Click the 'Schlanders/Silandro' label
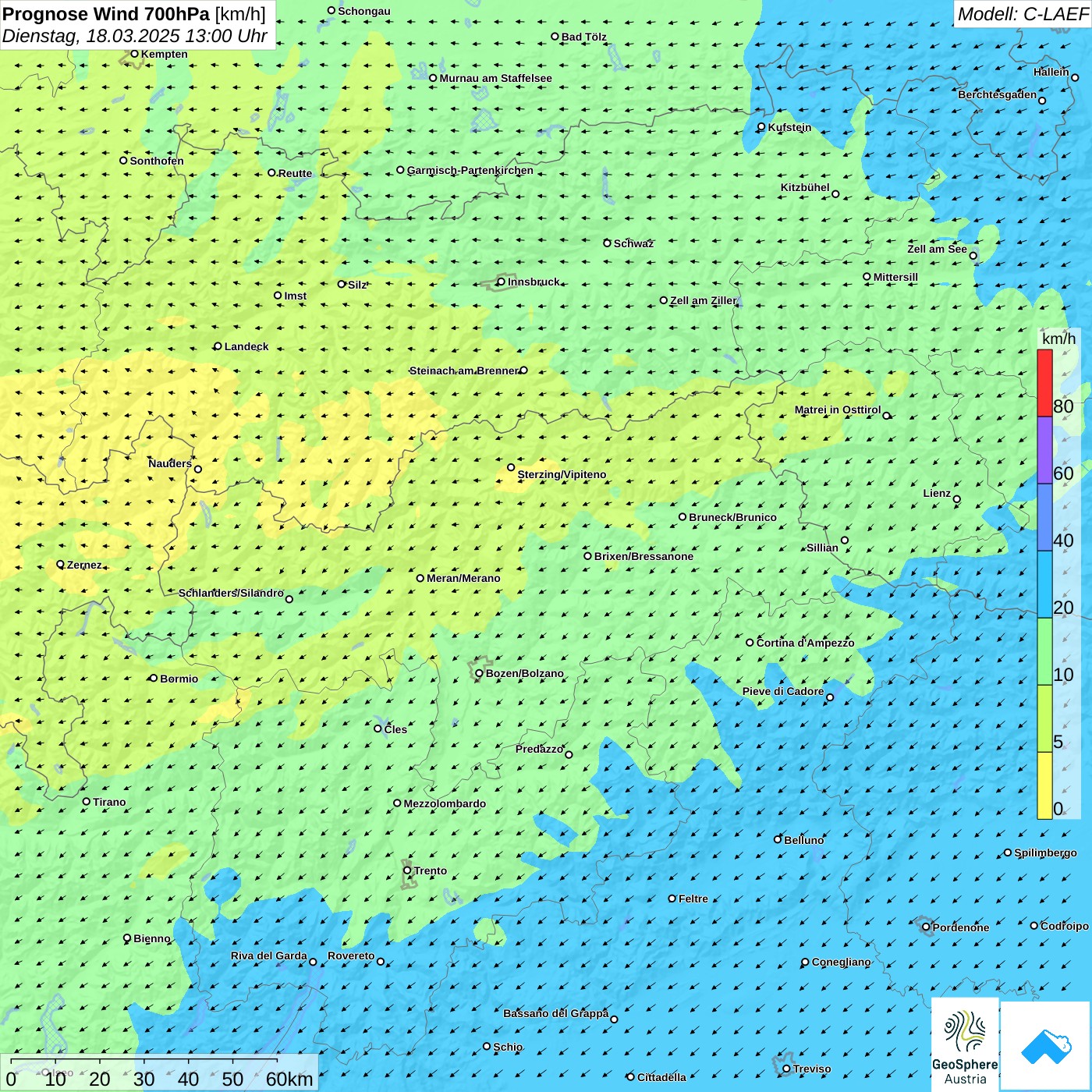 point(231,593)
